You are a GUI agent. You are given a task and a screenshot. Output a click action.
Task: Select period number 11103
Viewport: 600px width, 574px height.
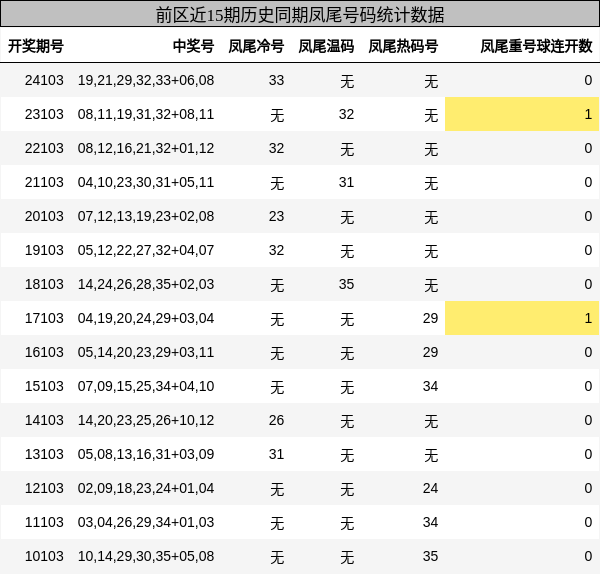(x=44, y=522)
